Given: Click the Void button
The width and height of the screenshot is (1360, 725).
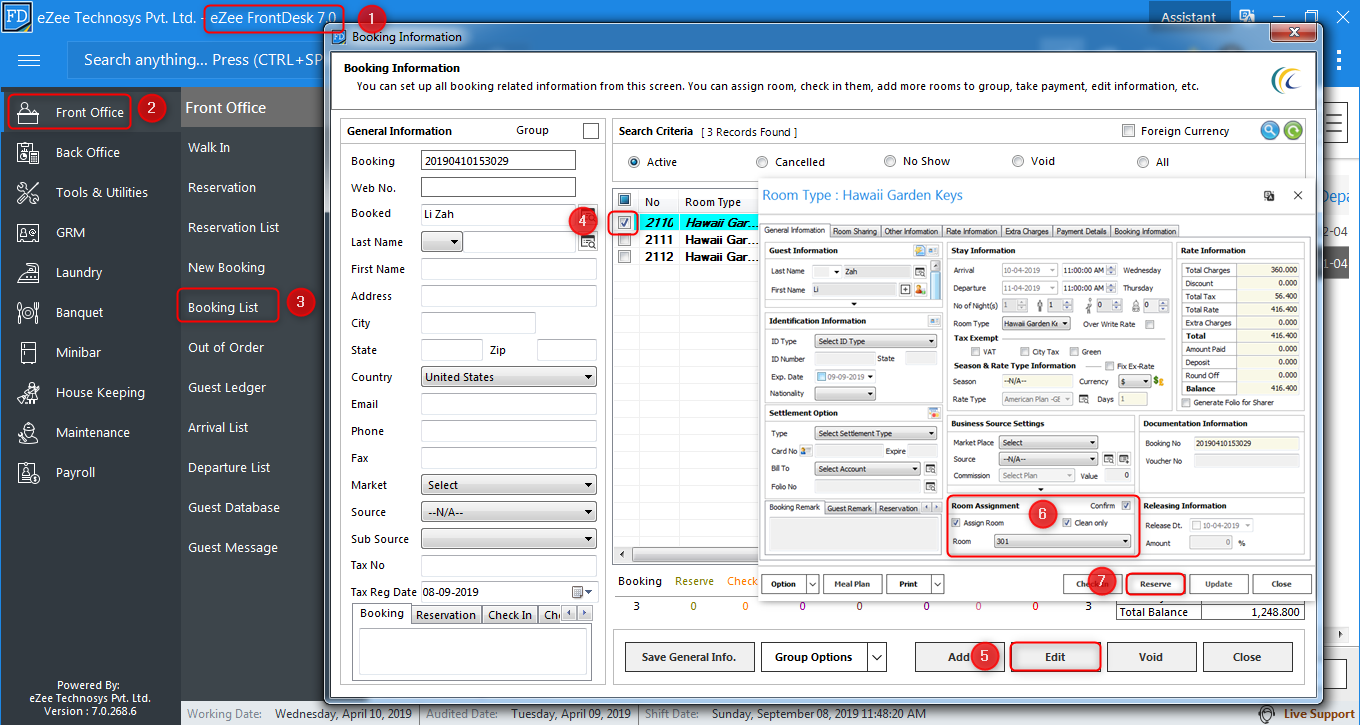Looking at the screenshot, I should click(1151, 657).
